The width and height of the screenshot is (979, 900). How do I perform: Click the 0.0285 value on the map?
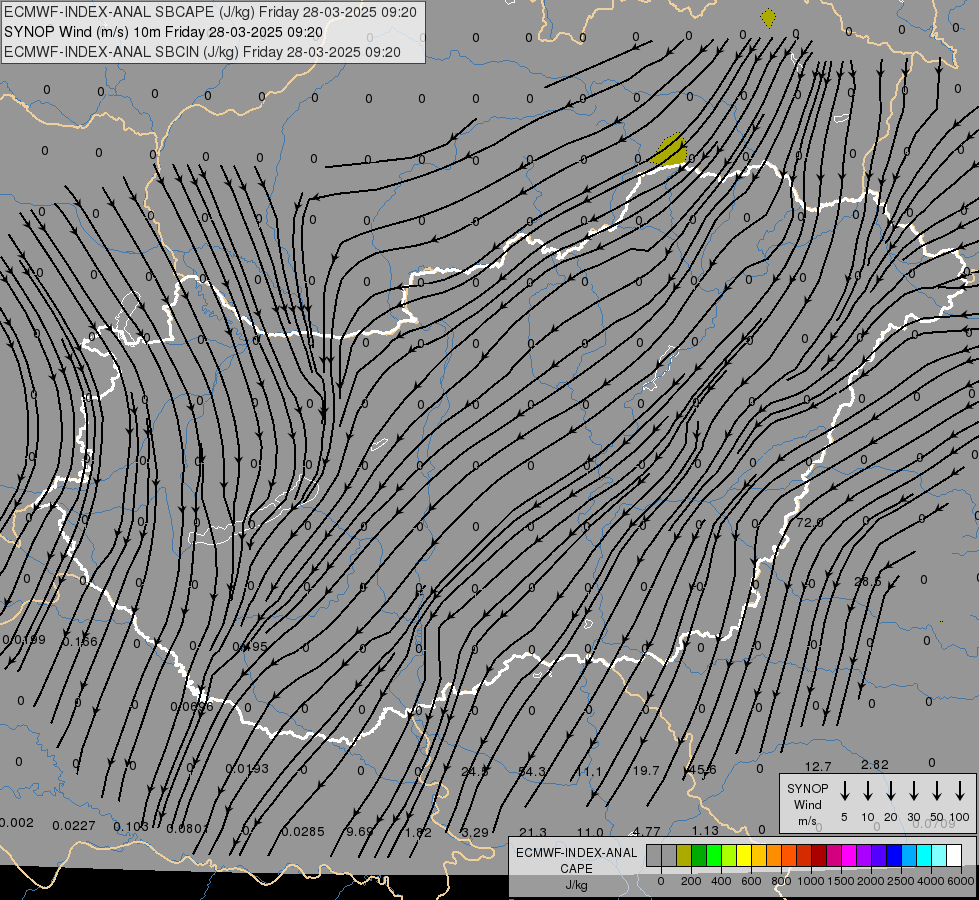pyautogui.click(x=303, y=831)
